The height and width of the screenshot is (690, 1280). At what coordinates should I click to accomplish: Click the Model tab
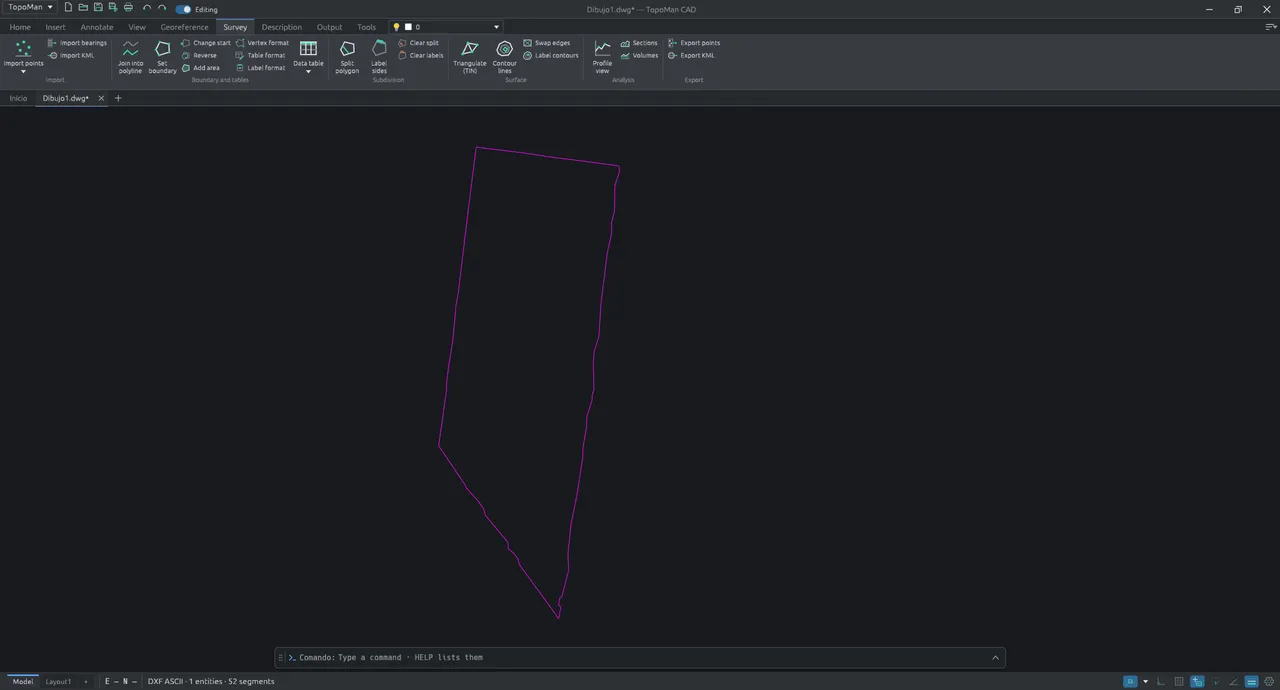(x=22, y=681)
